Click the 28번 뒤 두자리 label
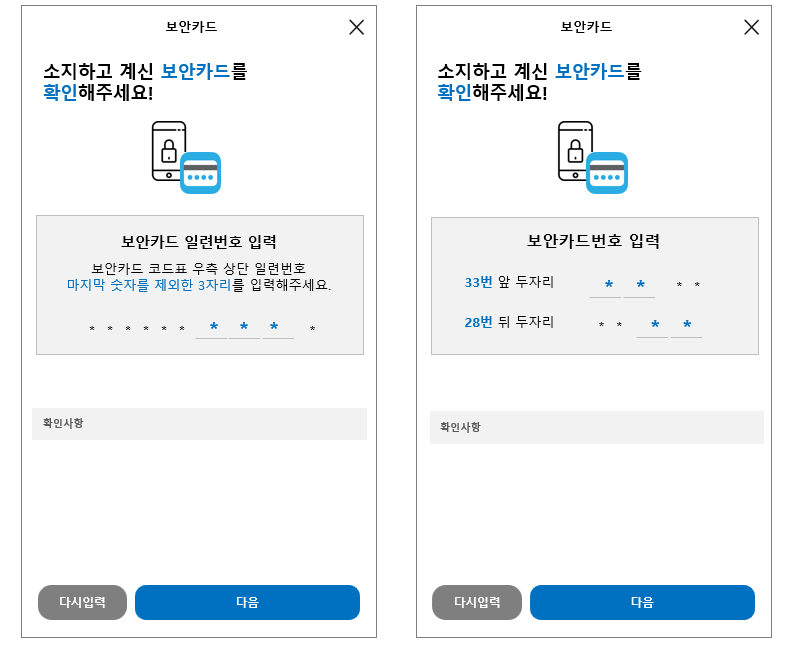This screenshot has height=648, width=795. coord(509,322)
